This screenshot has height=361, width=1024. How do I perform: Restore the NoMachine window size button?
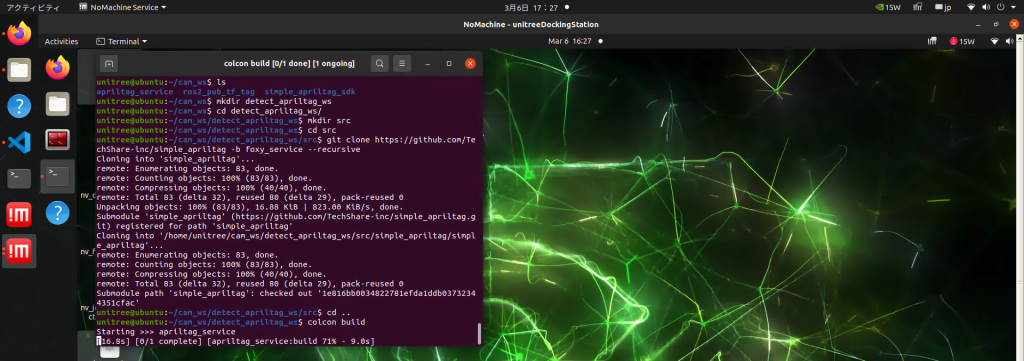tap(996, 24)
